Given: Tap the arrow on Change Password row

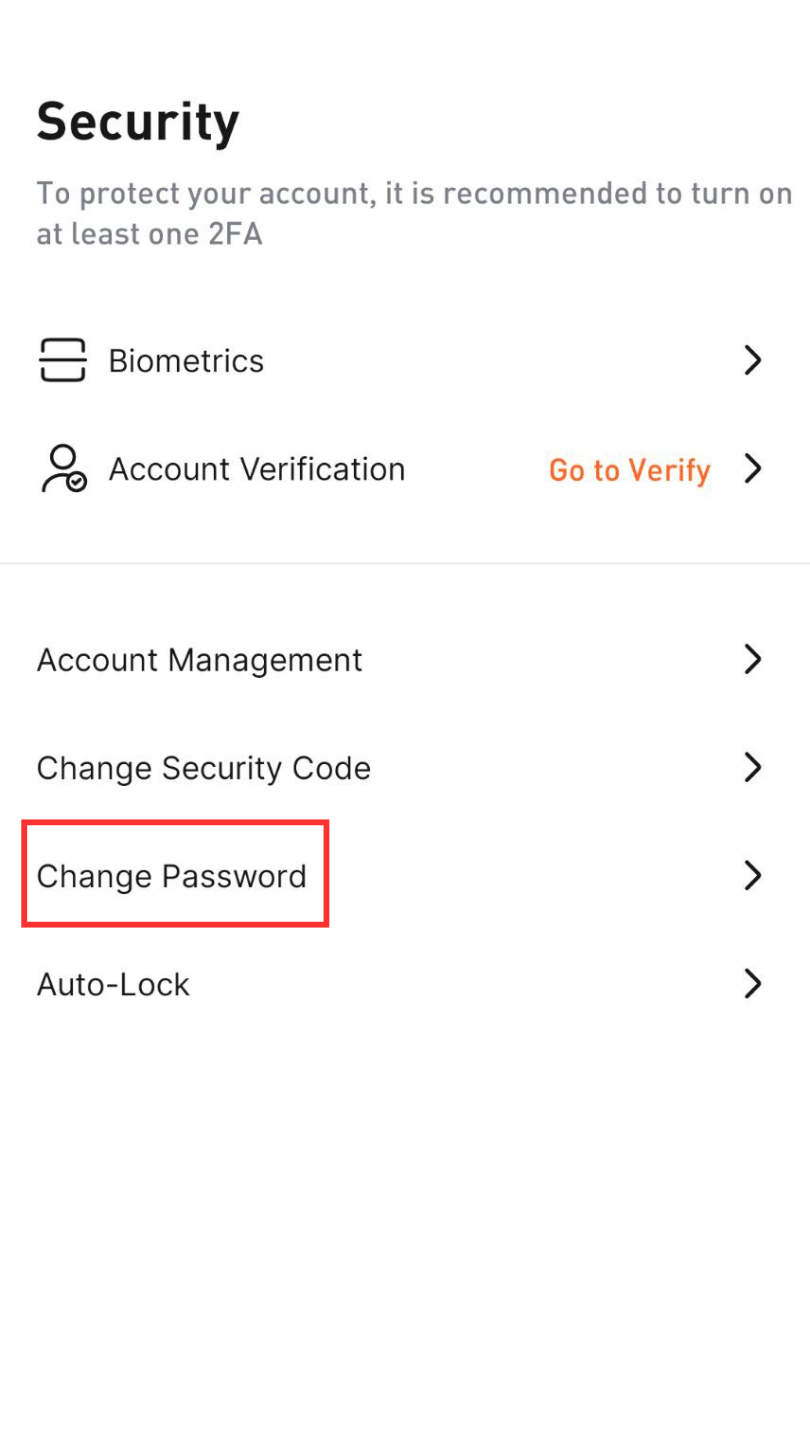Looking at the screenshot, I should coord(753,876).
